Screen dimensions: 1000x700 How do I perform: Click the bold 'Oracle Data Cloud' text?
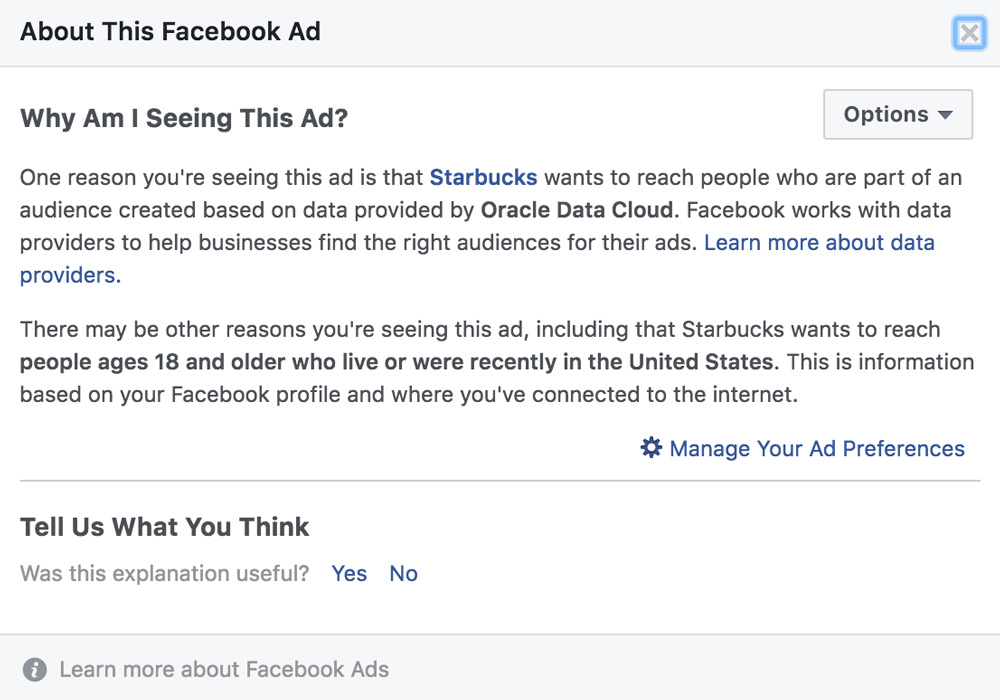click(x=579, y=211)
